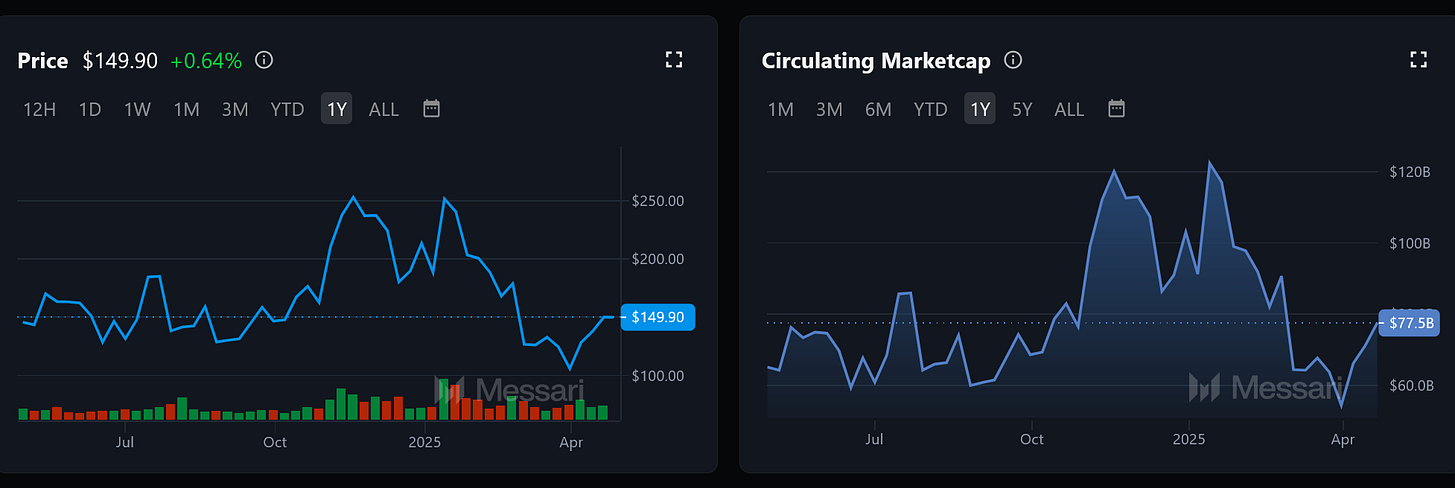1455x488 pixels.
Task: Click the Price panel title
Action: 43,61
